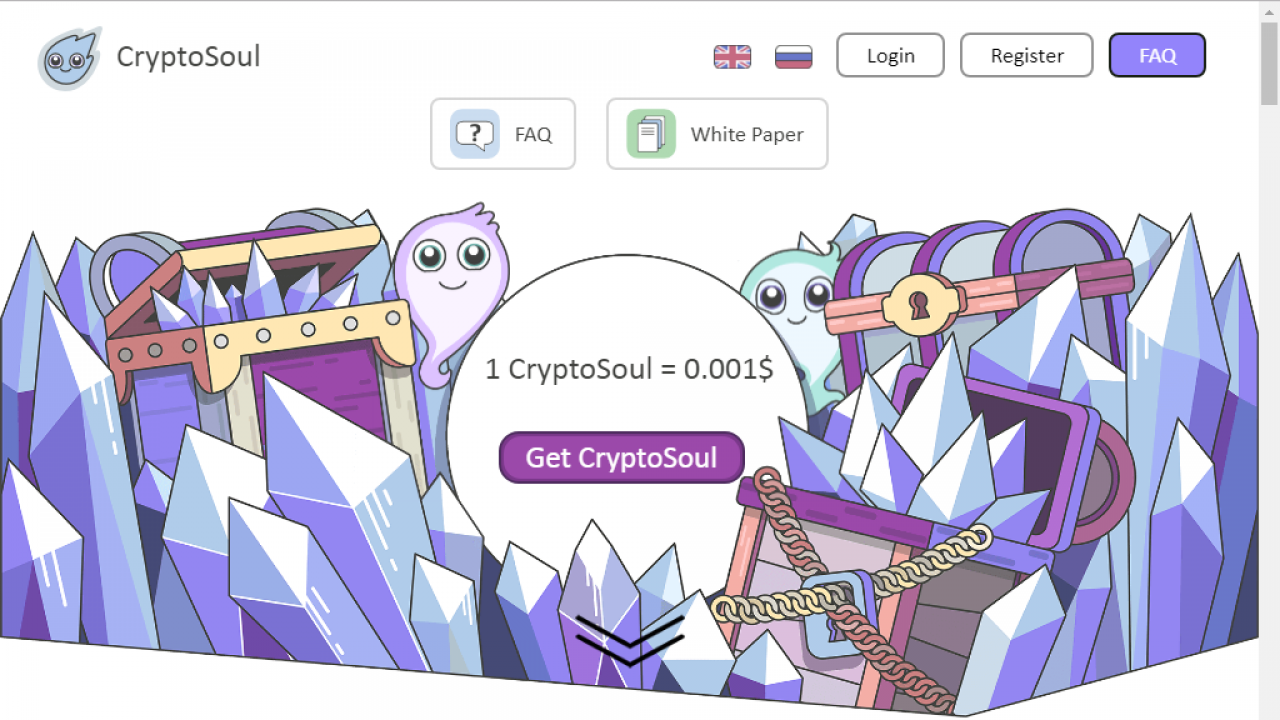Viewport: 1280px width, 720px height.
Task: Click the CryptoSoul brand name text
Action: point(188,56)
